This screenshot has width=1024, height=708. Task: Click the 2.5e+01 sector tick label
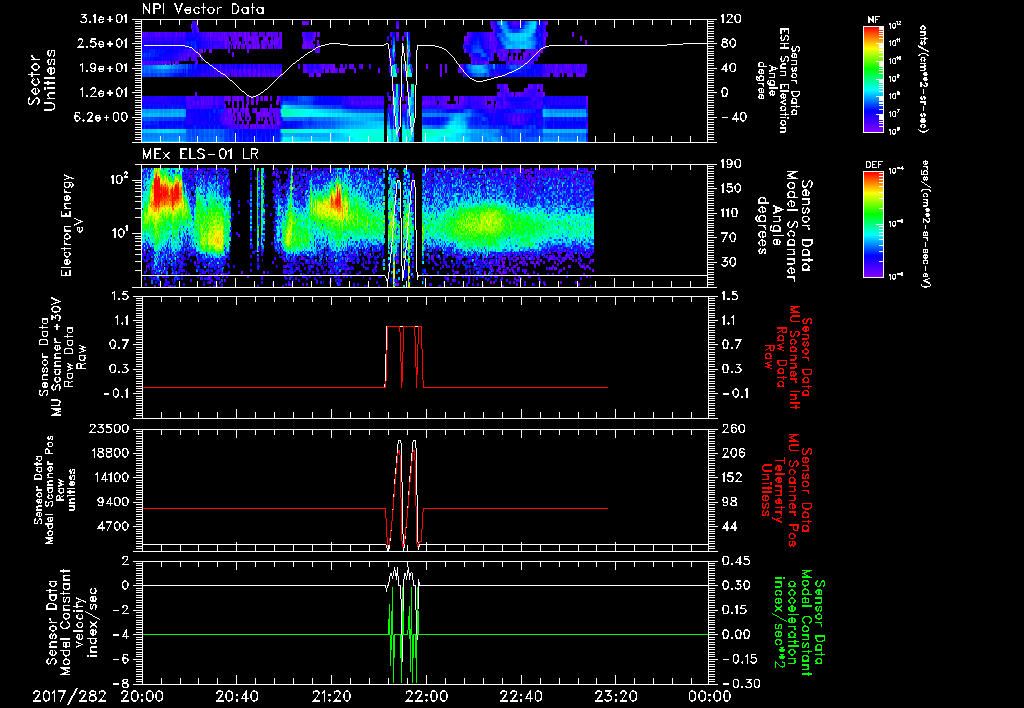coord(105,43)
